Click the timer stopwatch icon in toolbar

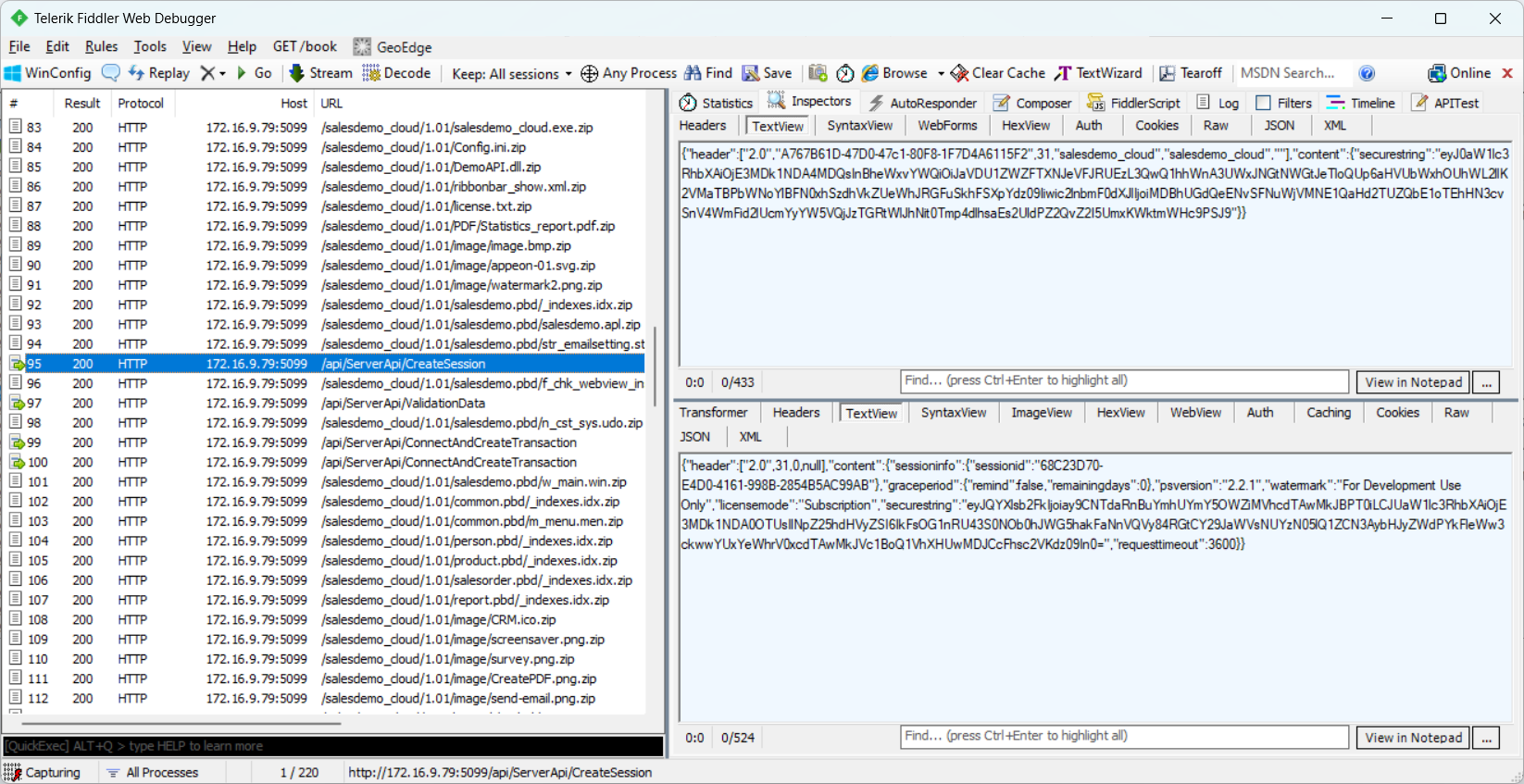844,73
